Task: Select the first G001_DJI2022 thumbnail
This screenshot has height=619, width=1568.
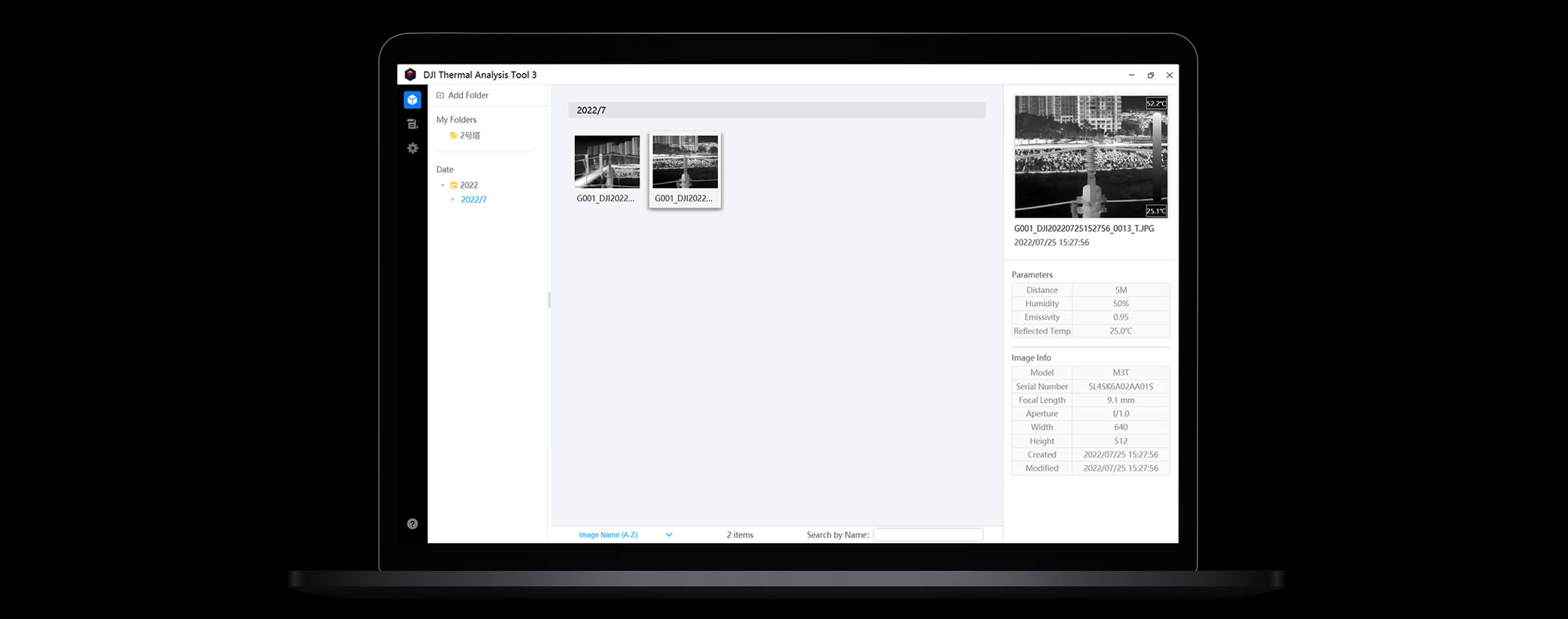Action: pyautogui.click(x=606, y=161)
